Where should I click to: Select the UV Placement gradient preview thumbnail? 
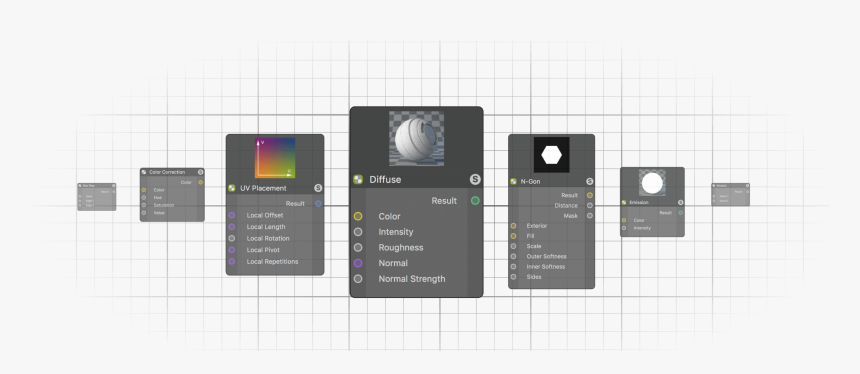point(275,158)
